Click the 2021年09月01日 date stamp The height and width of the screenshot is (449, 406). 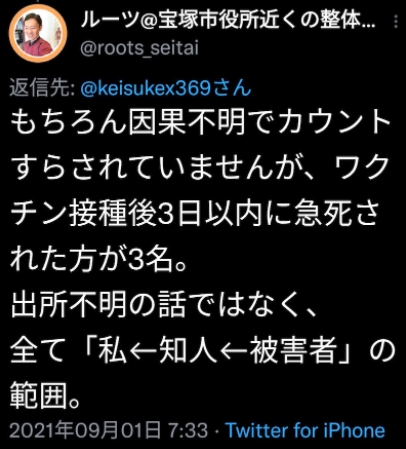(85, 430)
